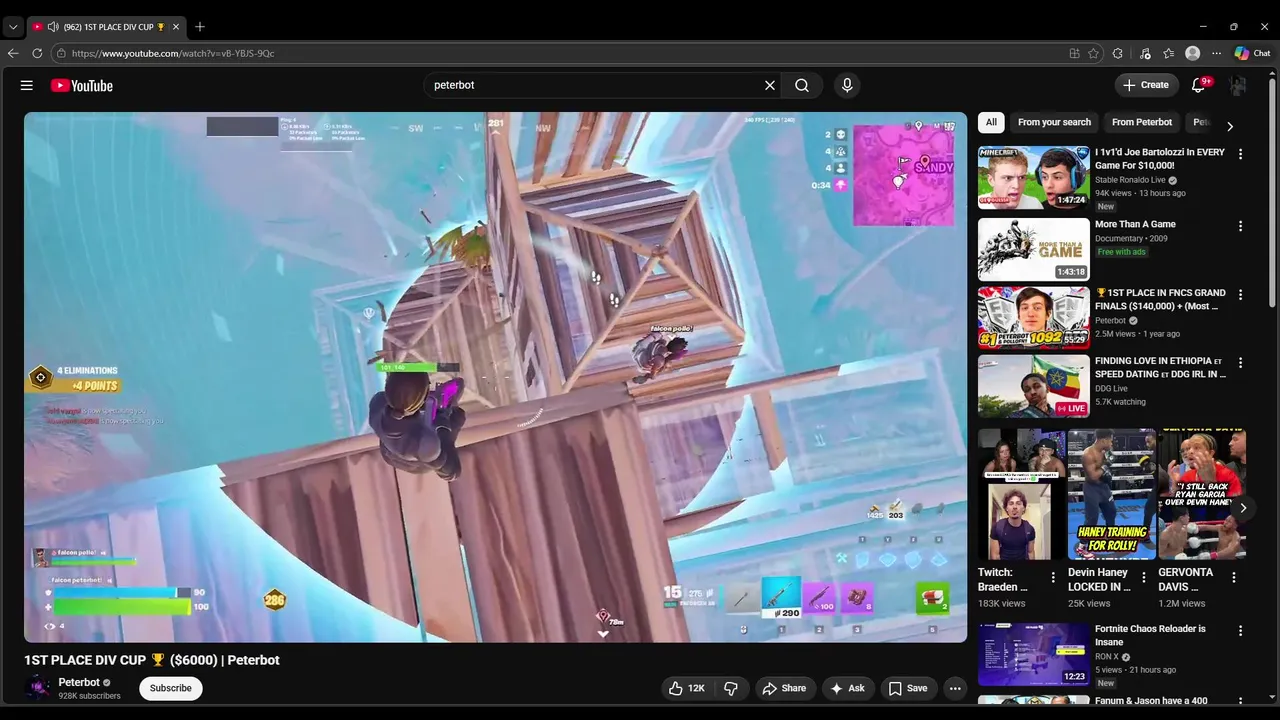The height and width of the screenshot is (720, 1280).
Task: Open the Stable Ronaldo Live channel
Action: pyautogui.click(x=1132, y=180)
